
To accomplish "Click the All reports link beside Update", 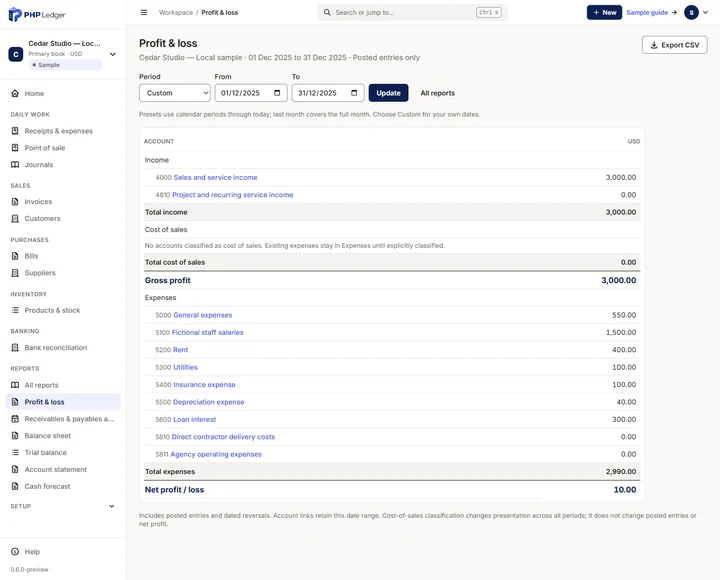I will point(438,93).
